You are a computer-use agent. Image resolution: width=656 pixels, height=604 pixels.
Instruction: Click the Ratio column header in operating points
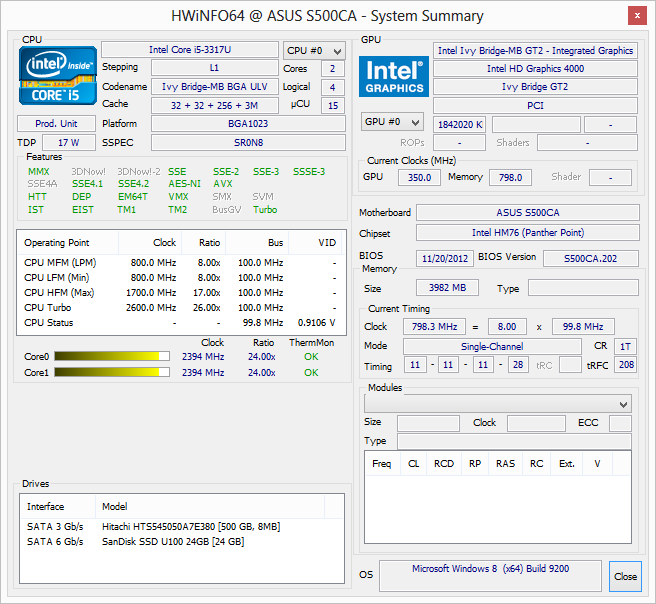204,243
